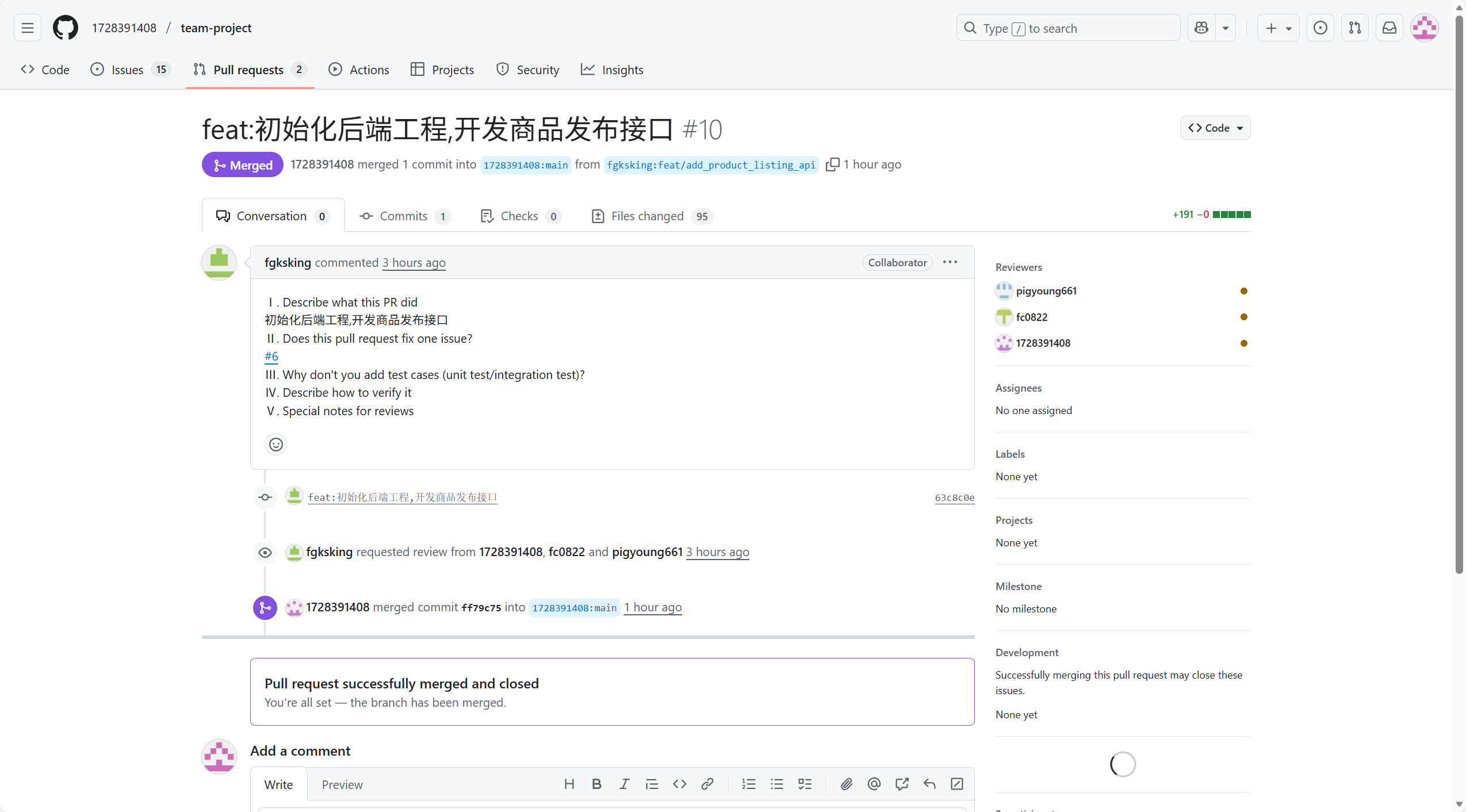The image size is (1466, 812).
Task: Open commit hash 63c8c0e link
Action: [x=954, y=497]
